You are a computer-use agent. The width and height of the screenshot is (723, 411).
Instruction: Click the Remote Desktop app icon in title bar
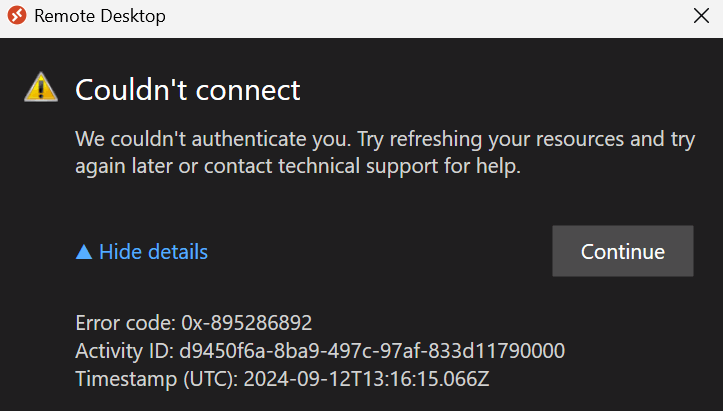17,15
